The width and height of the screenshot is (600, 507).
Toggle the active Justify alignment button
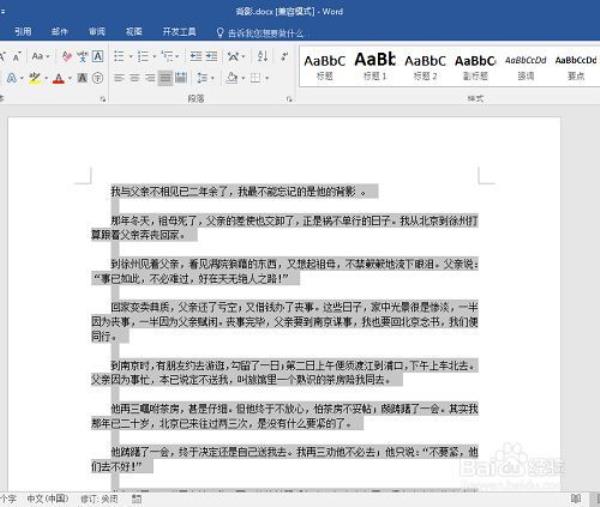[165, 78]
